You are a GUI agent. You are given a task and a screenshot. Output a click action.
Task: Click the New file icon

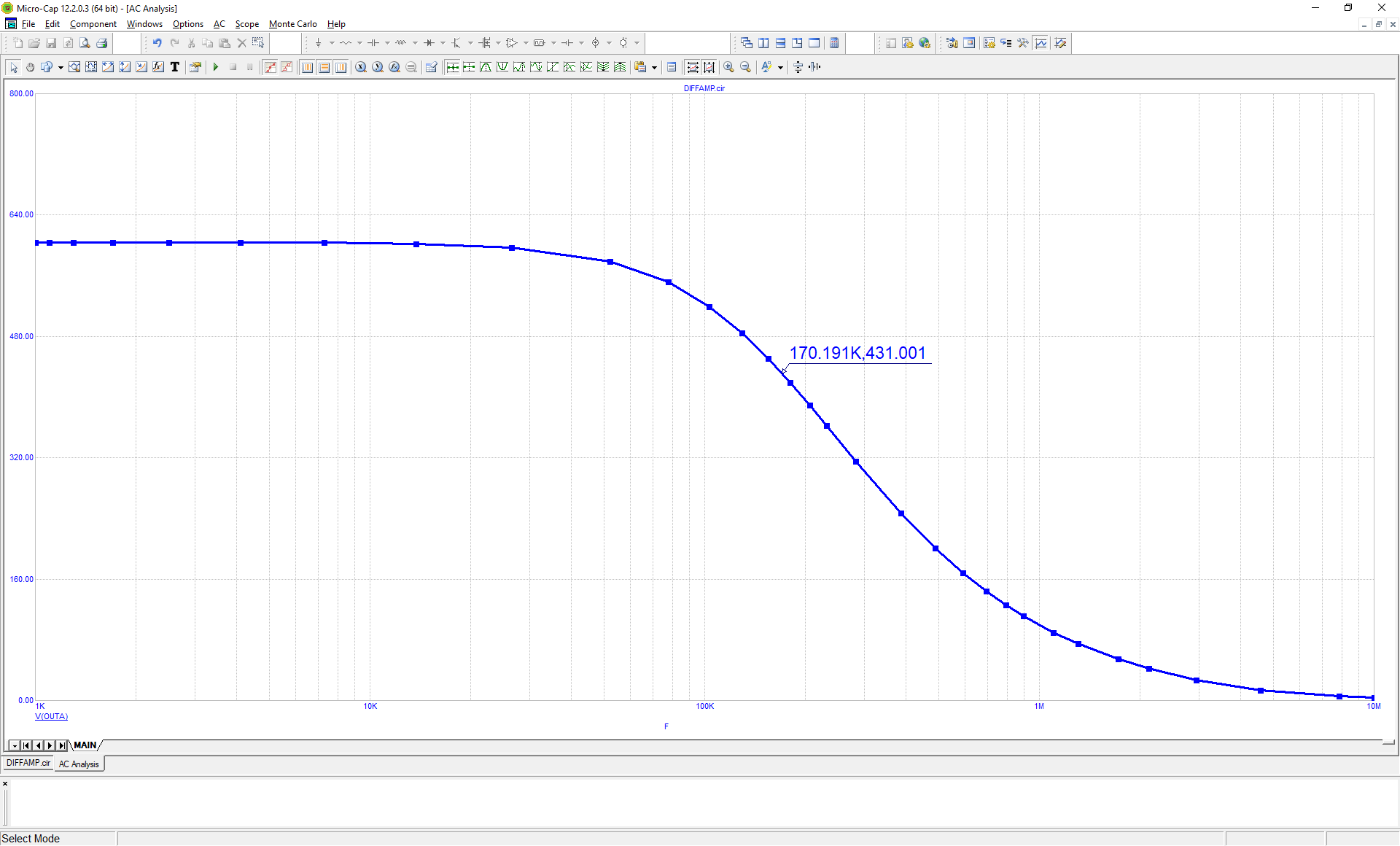point(17,43)
